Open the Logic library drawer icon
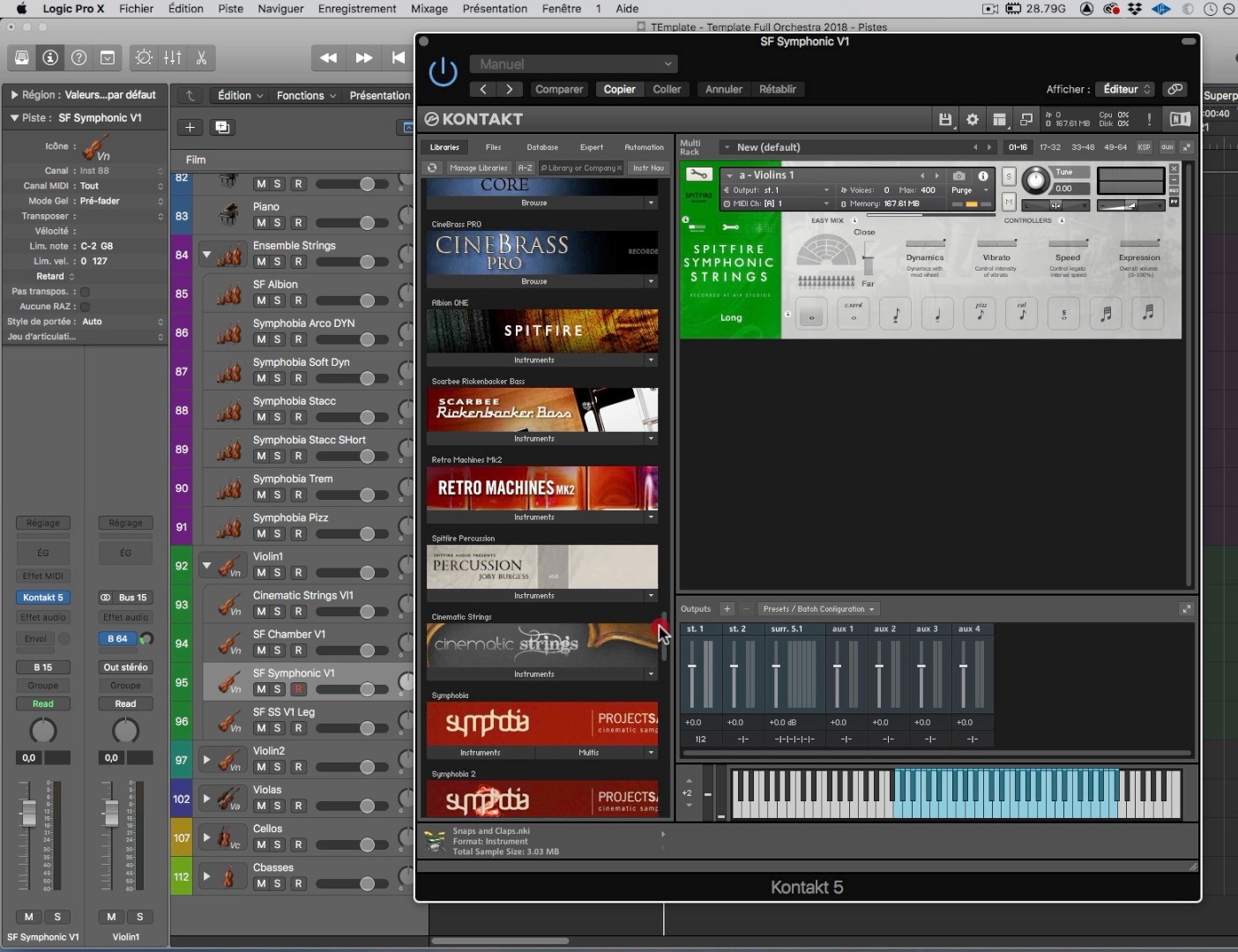The height and width of the screenshot is (952, 1238). [x=22, y=57]
